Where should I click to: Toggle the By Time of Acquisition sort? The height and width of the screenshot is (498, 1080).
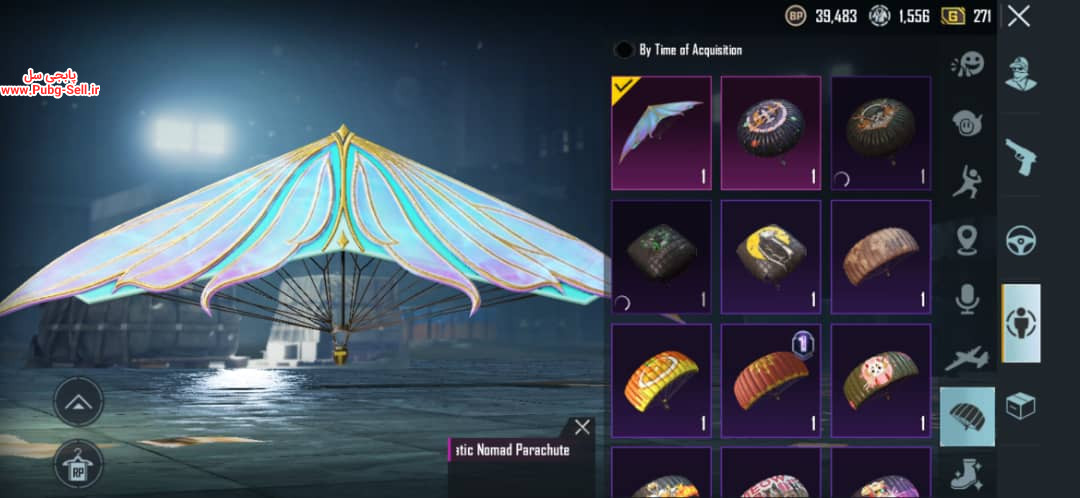click(678, 50)
